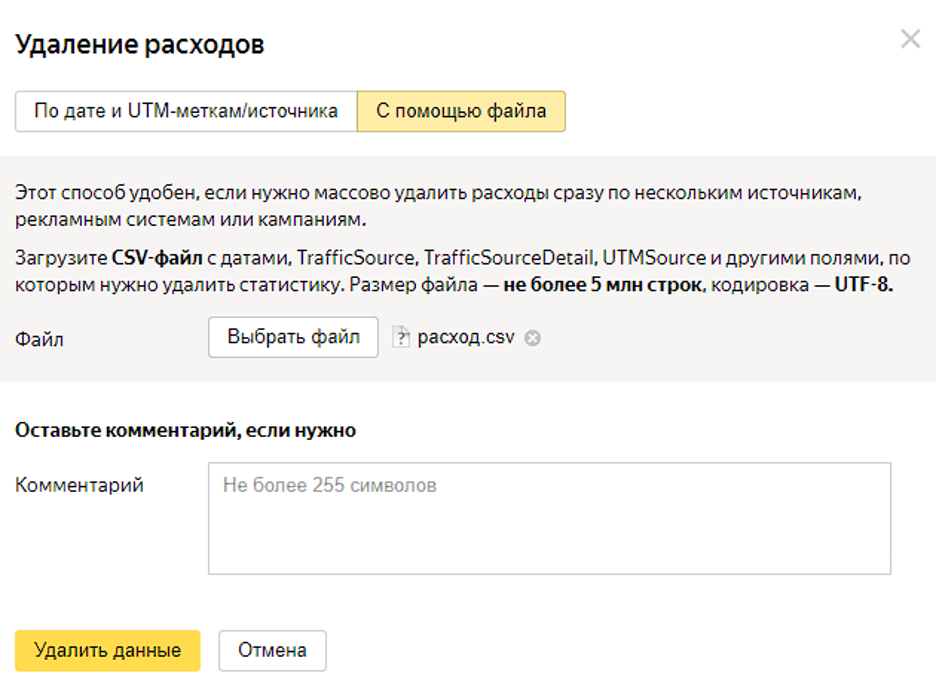Click the Оставьте комментарий, если нужно heading
936x682 pixels.
[x=186, y=430]
